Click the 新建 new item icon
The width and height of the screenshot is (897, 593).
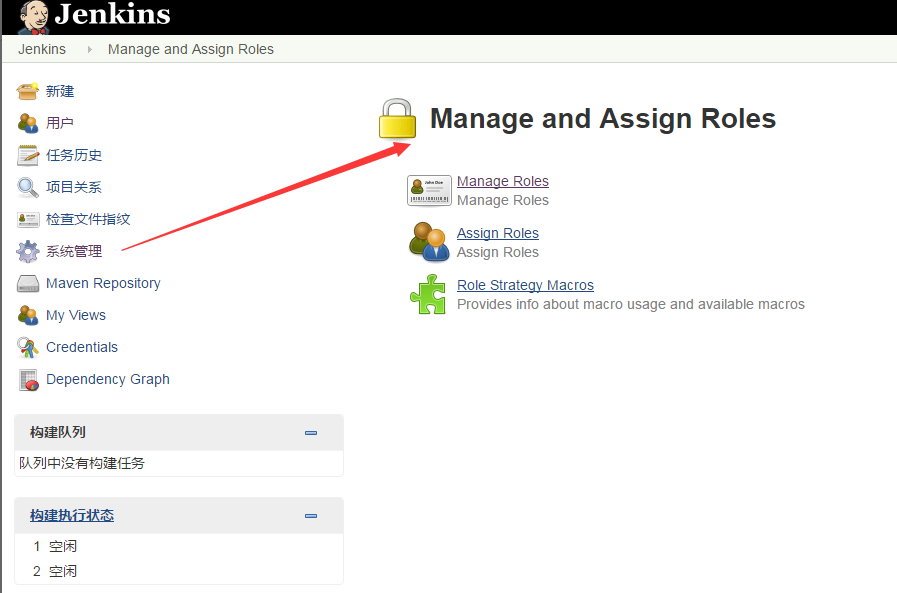tap(28, 91)
